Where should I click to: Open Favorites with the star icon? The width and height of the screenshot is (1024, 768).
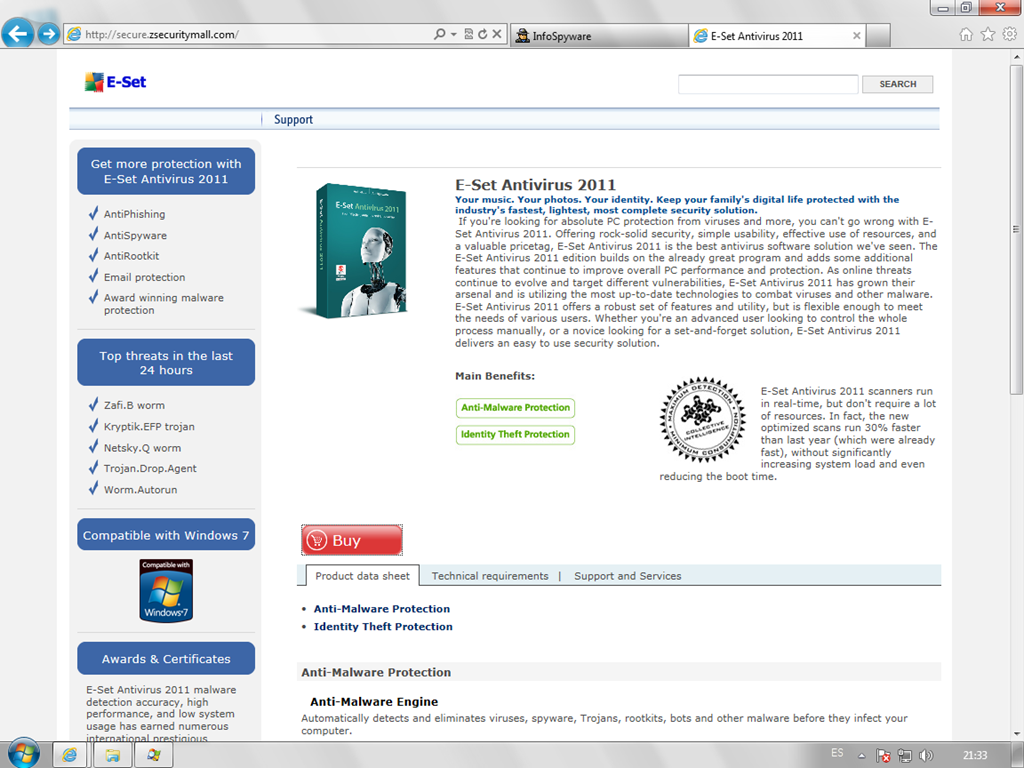tap(988, 35)
